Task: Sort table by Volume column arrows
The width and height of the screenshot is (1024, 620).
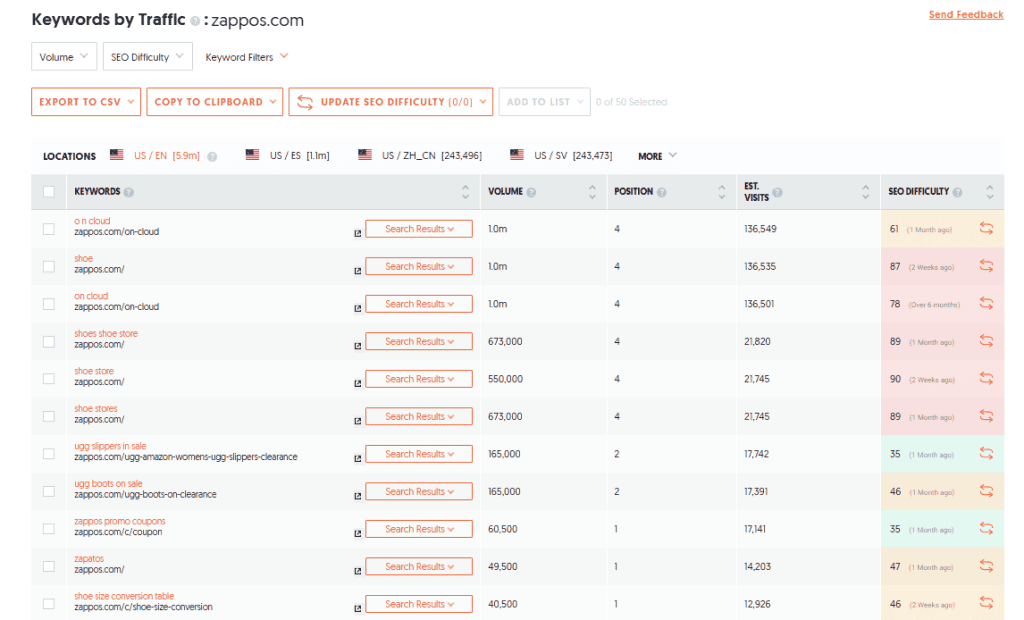Action: point(592,191)
